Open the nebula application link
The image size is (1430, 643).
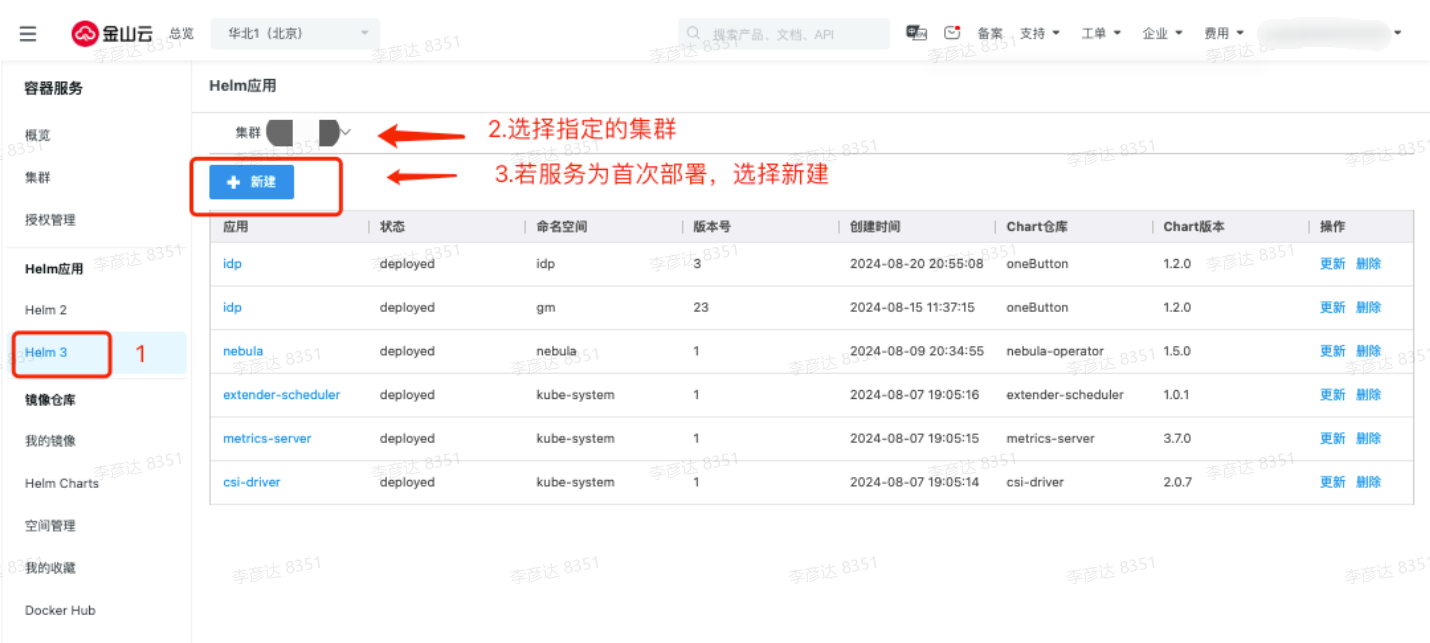pyautogui.click(x=243, y=351)
